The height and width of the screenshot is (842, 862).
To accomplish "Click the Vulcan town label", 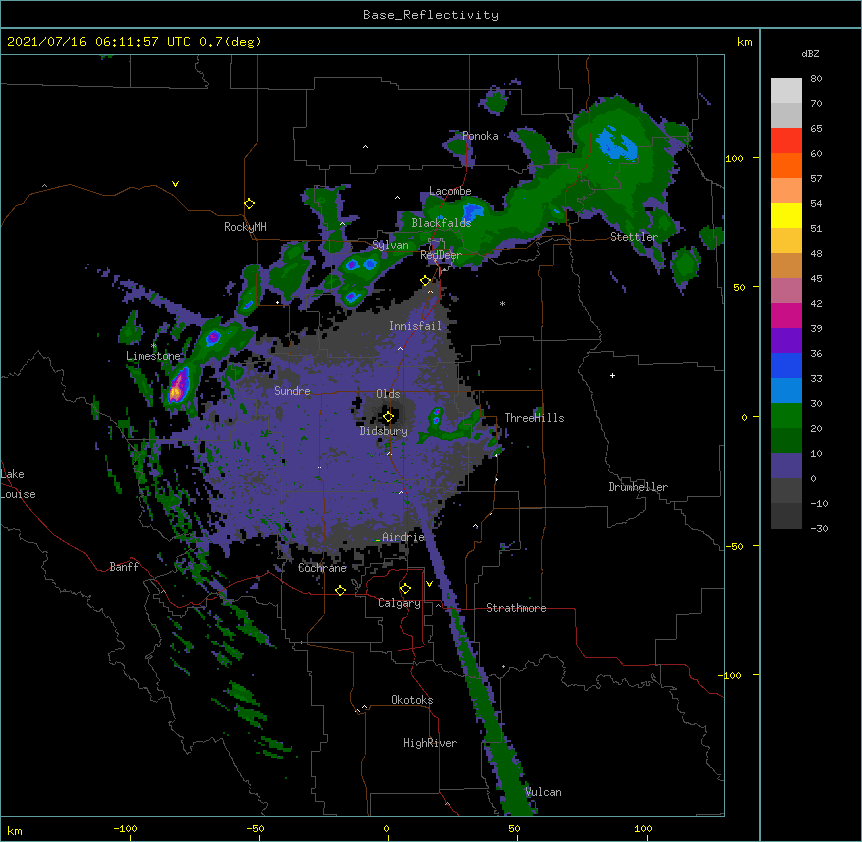I will click(x=543, y=792).
